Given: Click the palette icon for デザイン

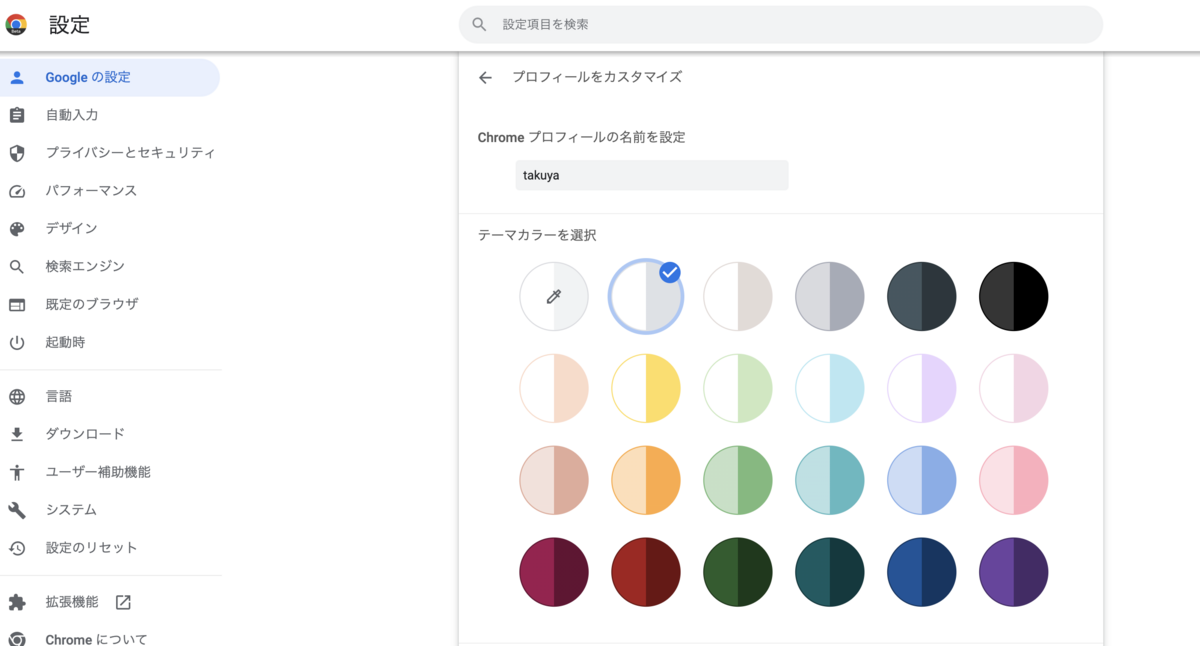Looking at the screenshot, I should click(x=17, y=229).
